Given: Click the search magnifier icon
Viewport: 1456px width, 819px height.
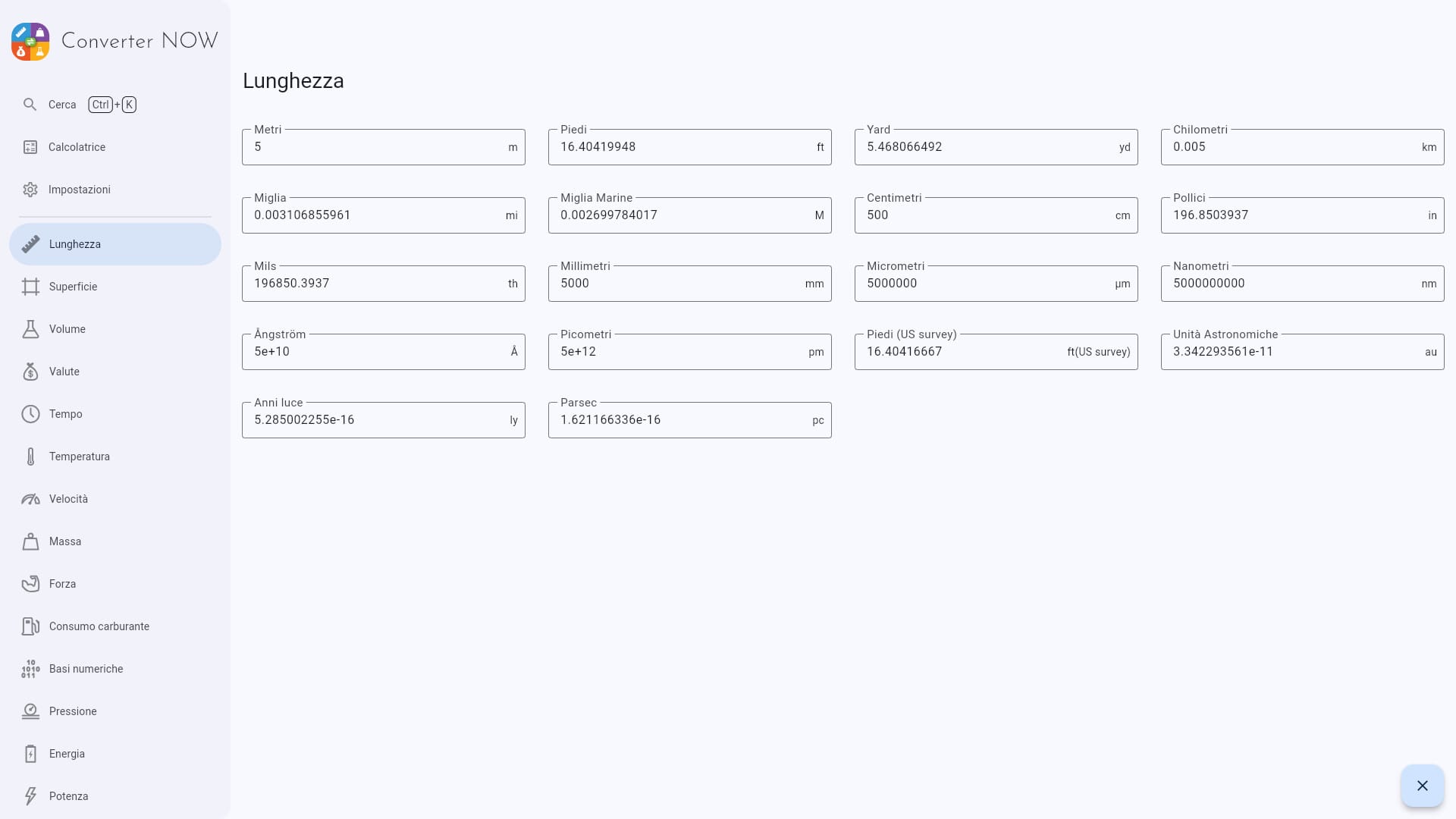Looking at the screenshot, I should [30, 105].
